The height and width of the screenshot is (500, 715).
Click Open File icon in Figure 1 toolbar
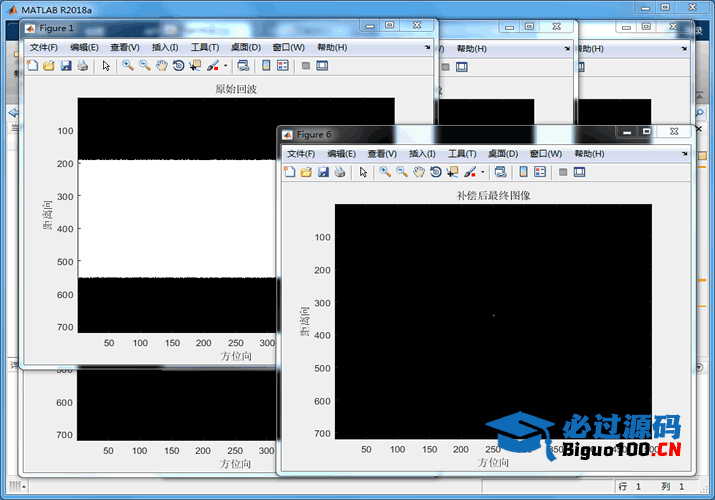(x=49, y=66)
